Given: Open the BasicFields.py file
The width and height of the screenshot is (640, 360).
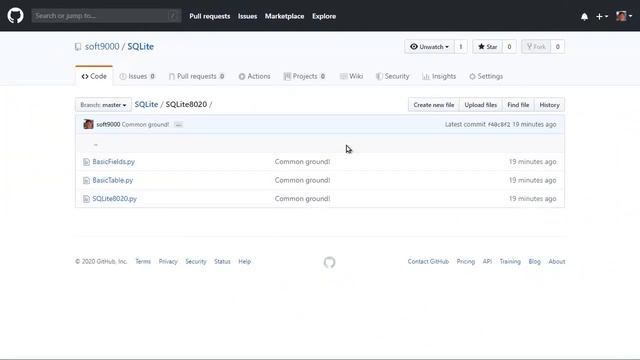Looking at the screenshot, I should pos(113,162).
